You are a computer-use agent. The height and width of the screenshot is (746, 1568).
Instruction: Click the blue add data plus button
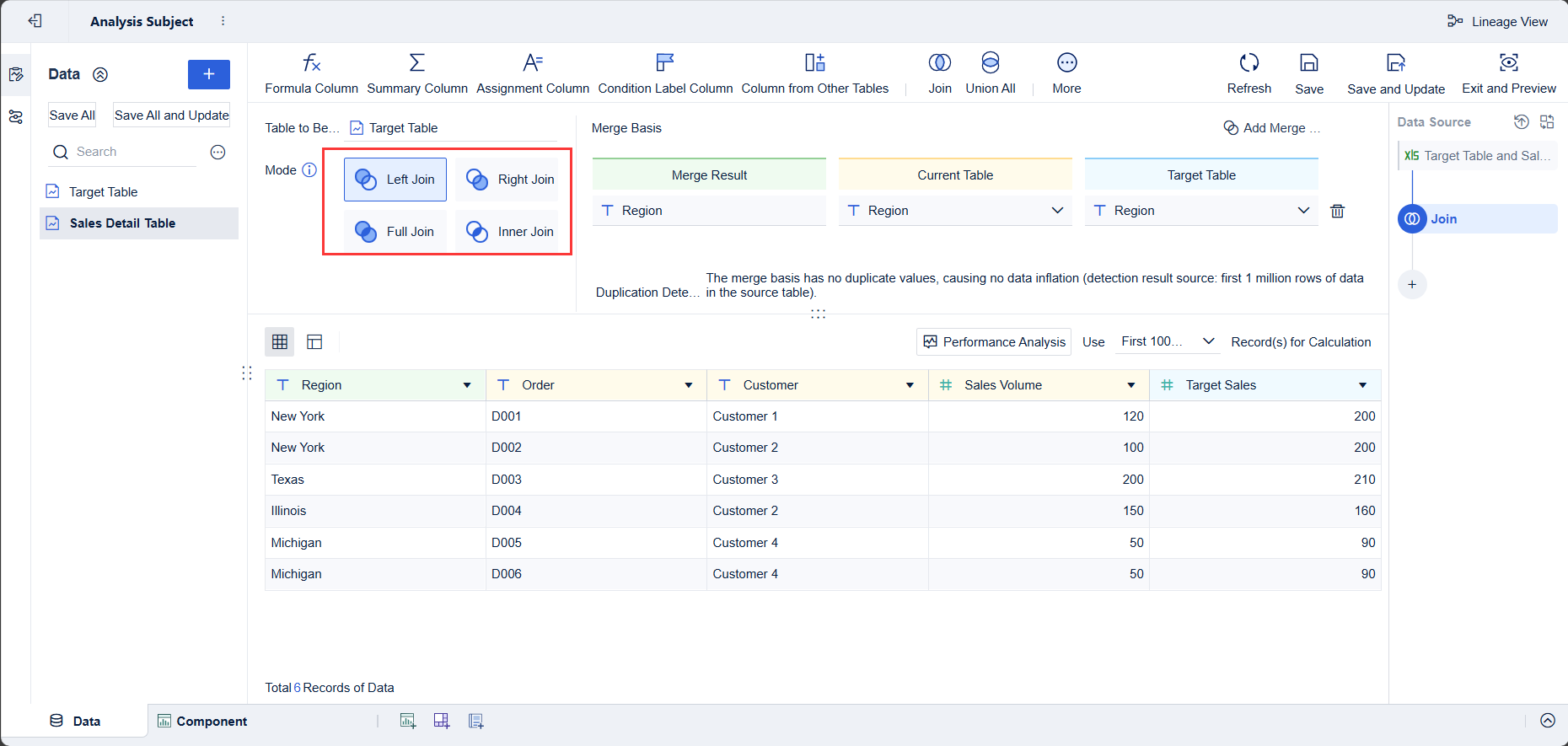(209, 74)
